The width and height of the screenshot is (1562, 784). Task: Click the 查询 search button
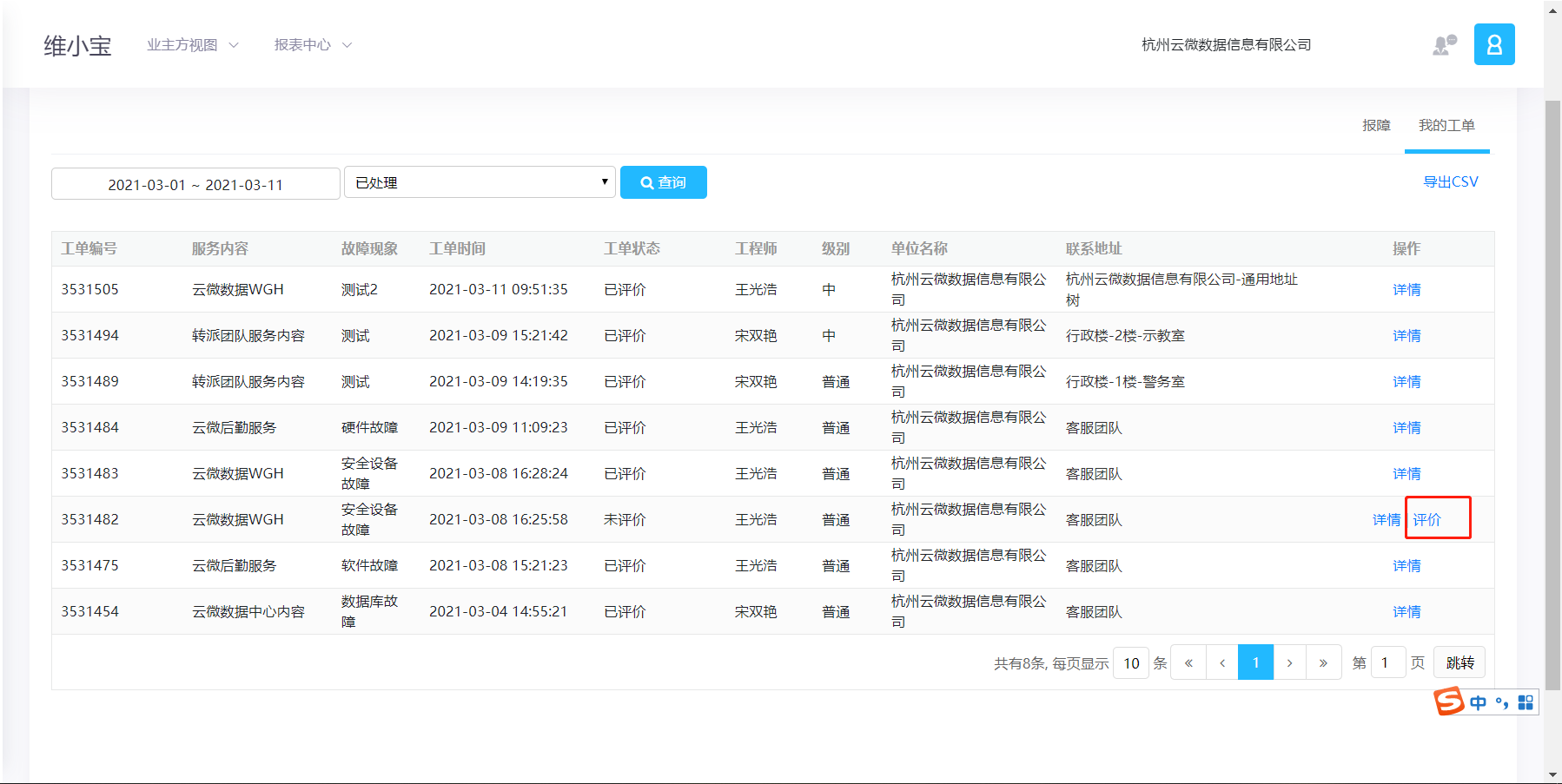(x=663, y=182)
